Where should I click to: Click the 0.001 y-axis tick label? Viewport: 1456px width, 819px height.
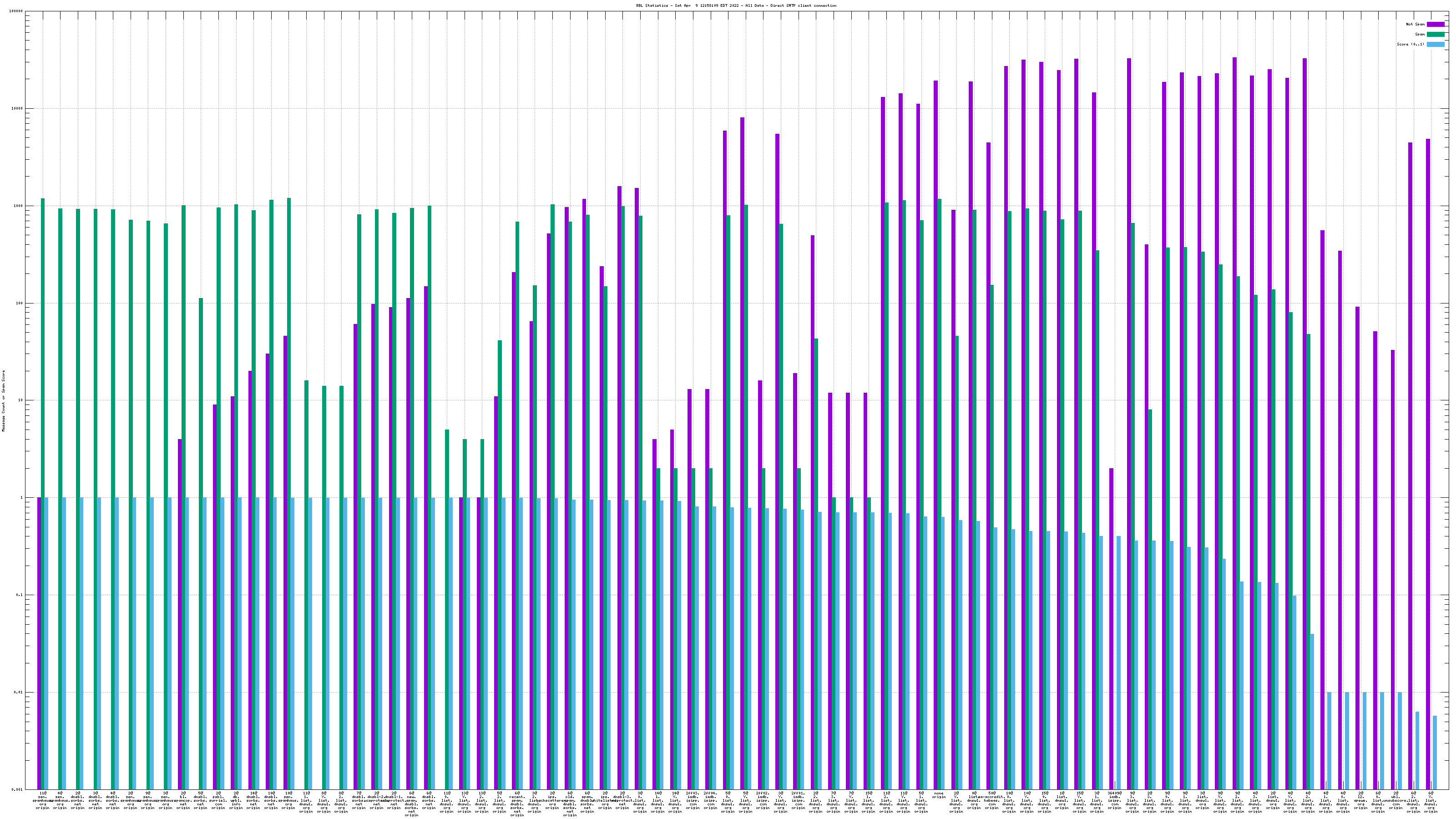[x=17, y=789]
